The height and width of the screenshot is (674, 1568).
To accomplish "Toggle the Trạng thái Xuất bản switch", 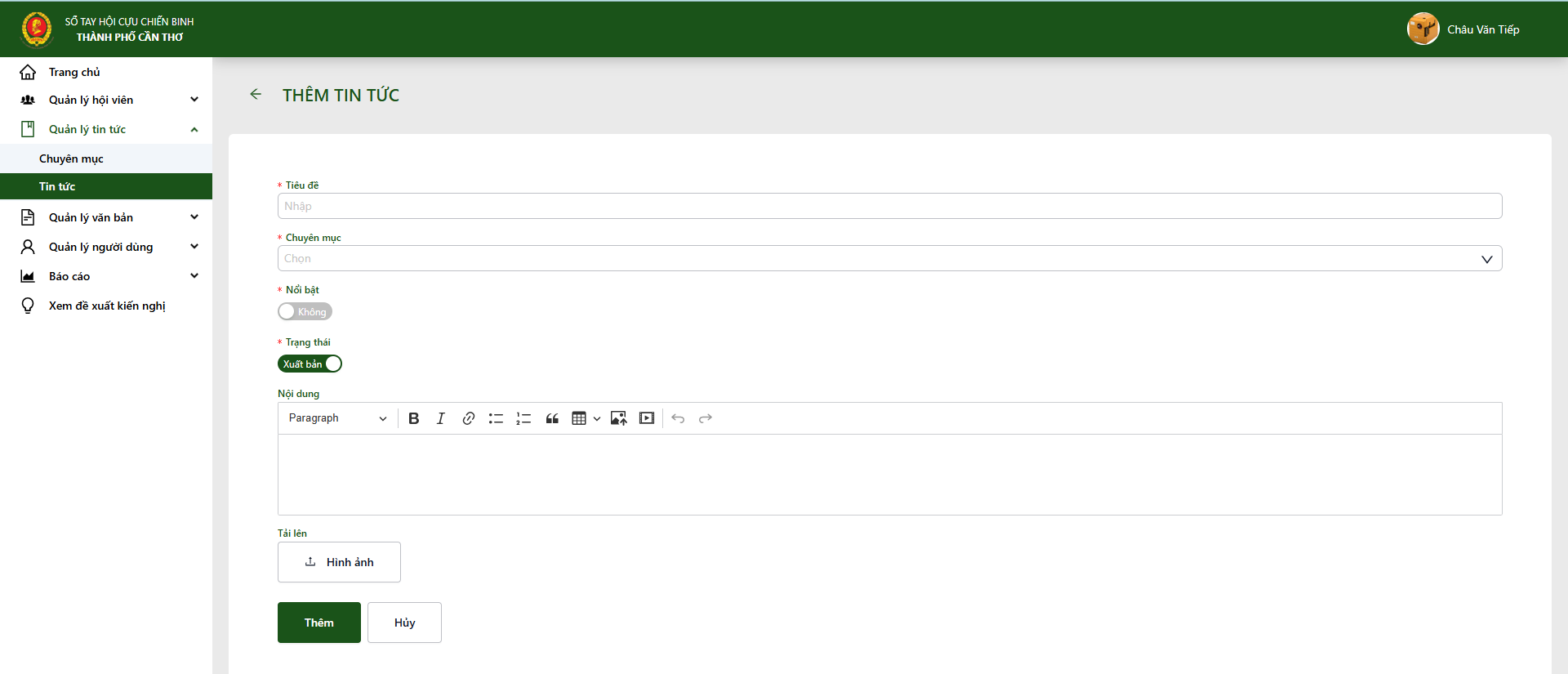I will 310,364.
